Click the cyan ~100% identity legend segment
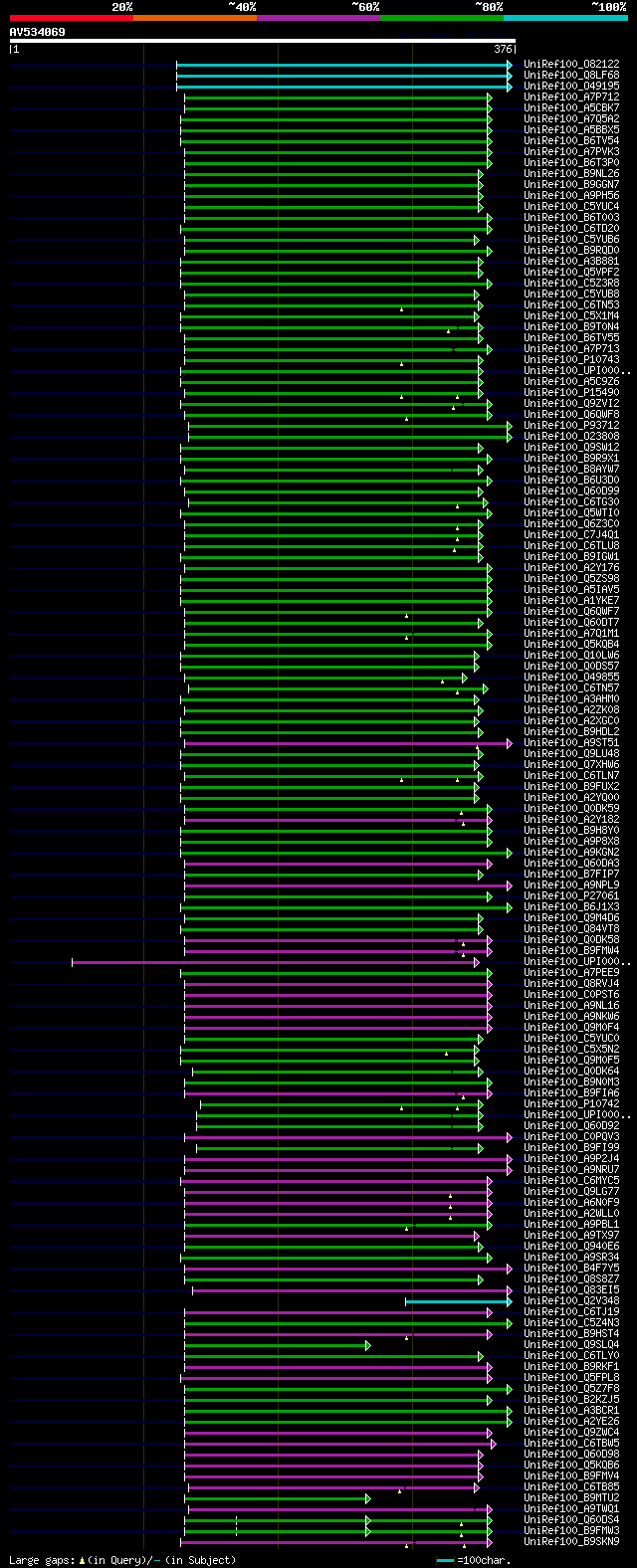Image resolution: width=637 pixels, height=1568 pixels. (x=565, y=18)
